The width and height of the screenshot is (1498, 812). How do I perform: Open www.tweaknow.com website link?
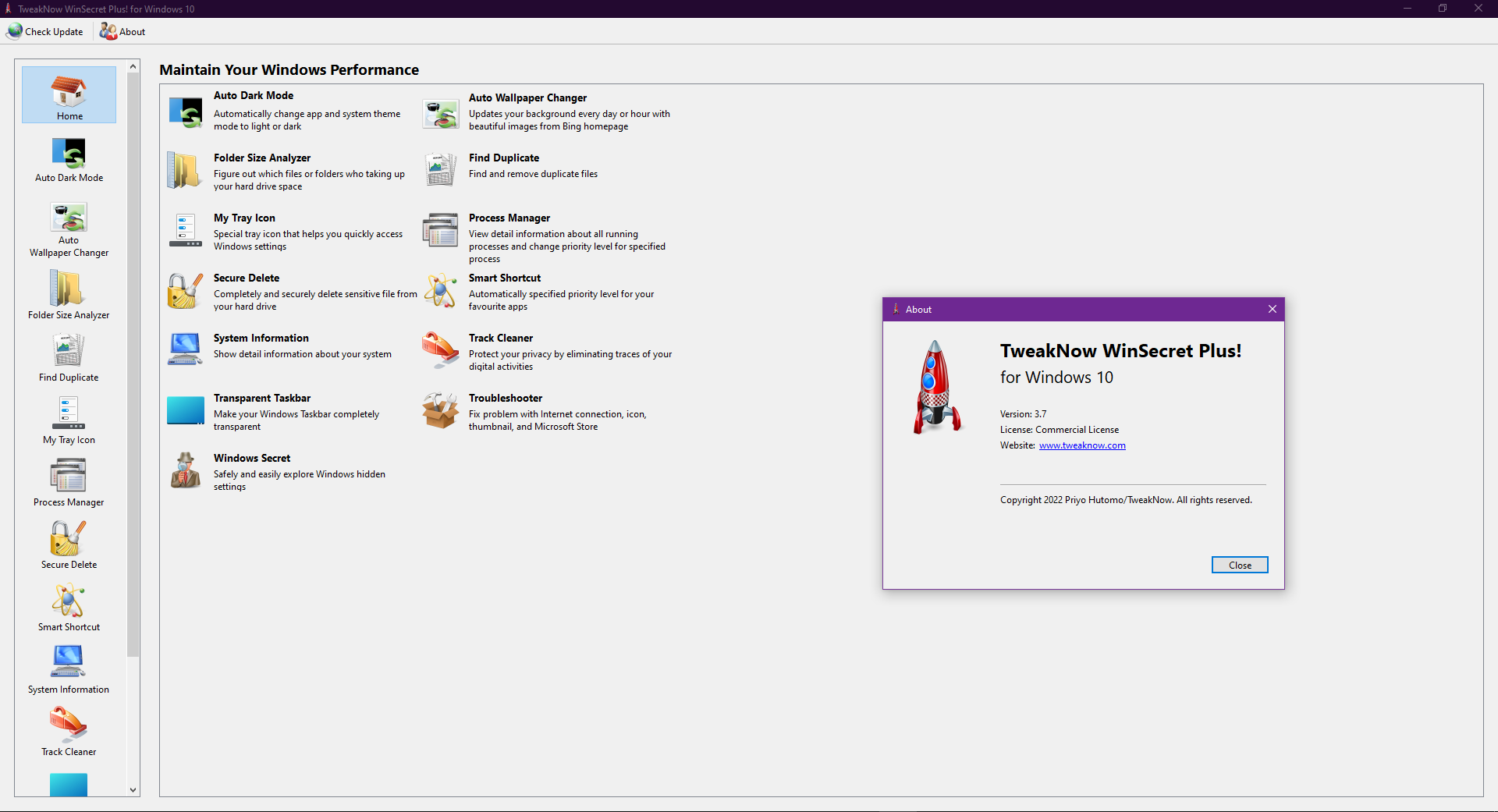coord(1082,445)
